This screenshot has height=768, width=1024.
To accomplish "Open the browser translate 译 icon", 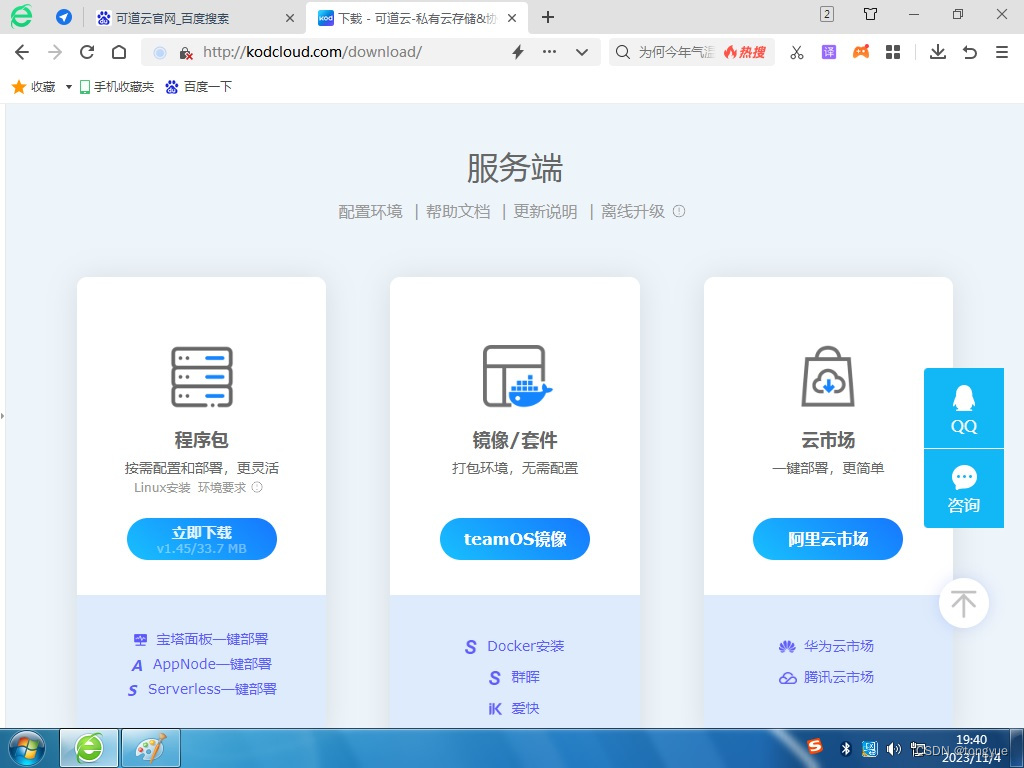I will tap(828, 51).
